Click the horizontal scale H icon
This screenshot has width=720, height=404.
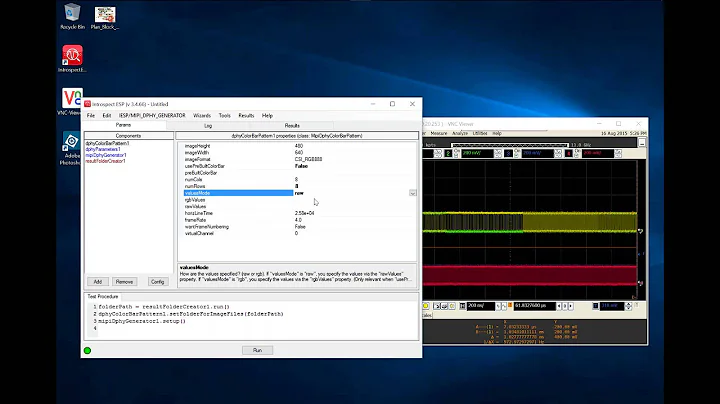[x=462, y=306]
